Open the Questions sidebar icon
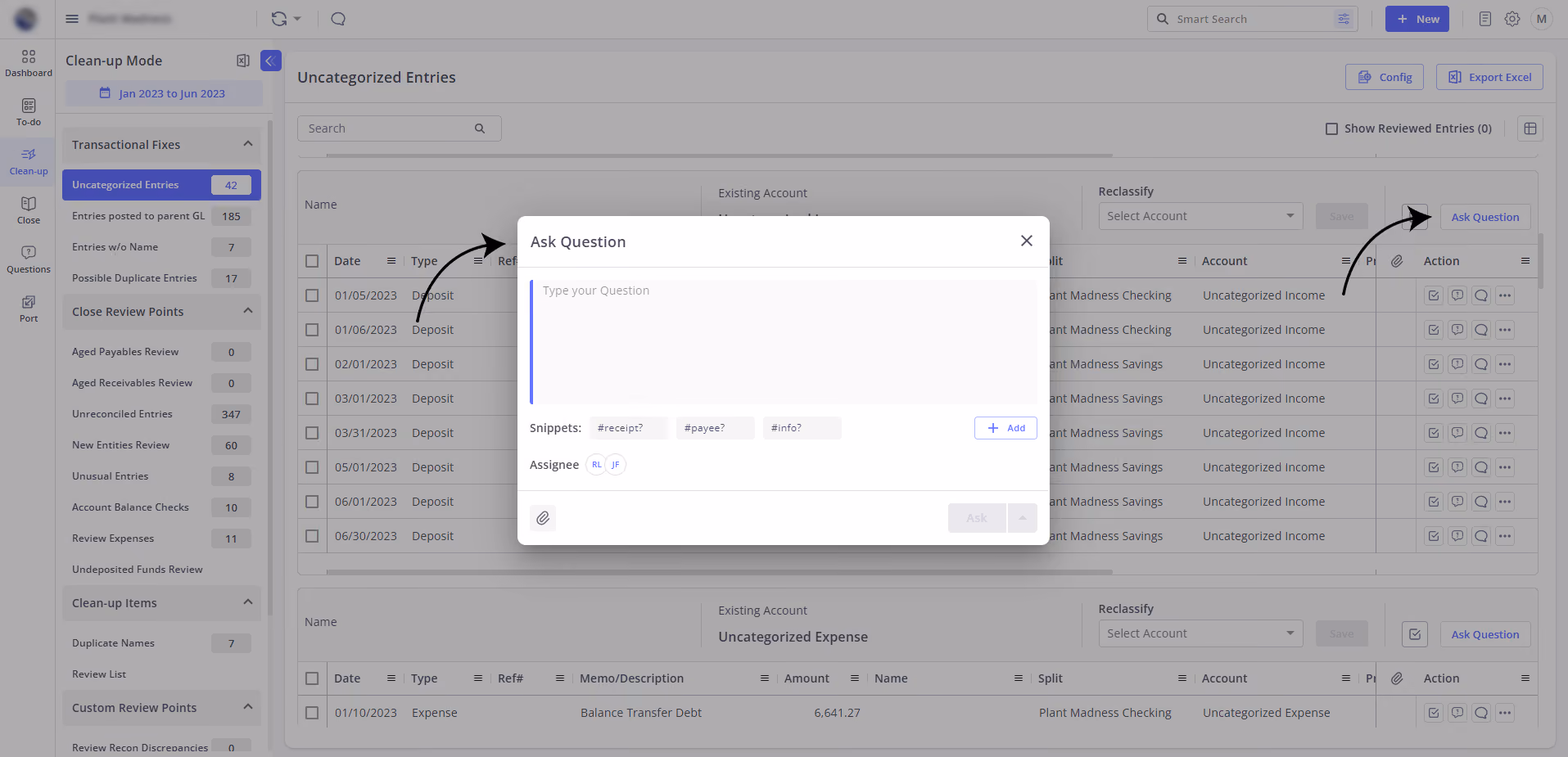The image size is (1568, 757). [29, 259]
